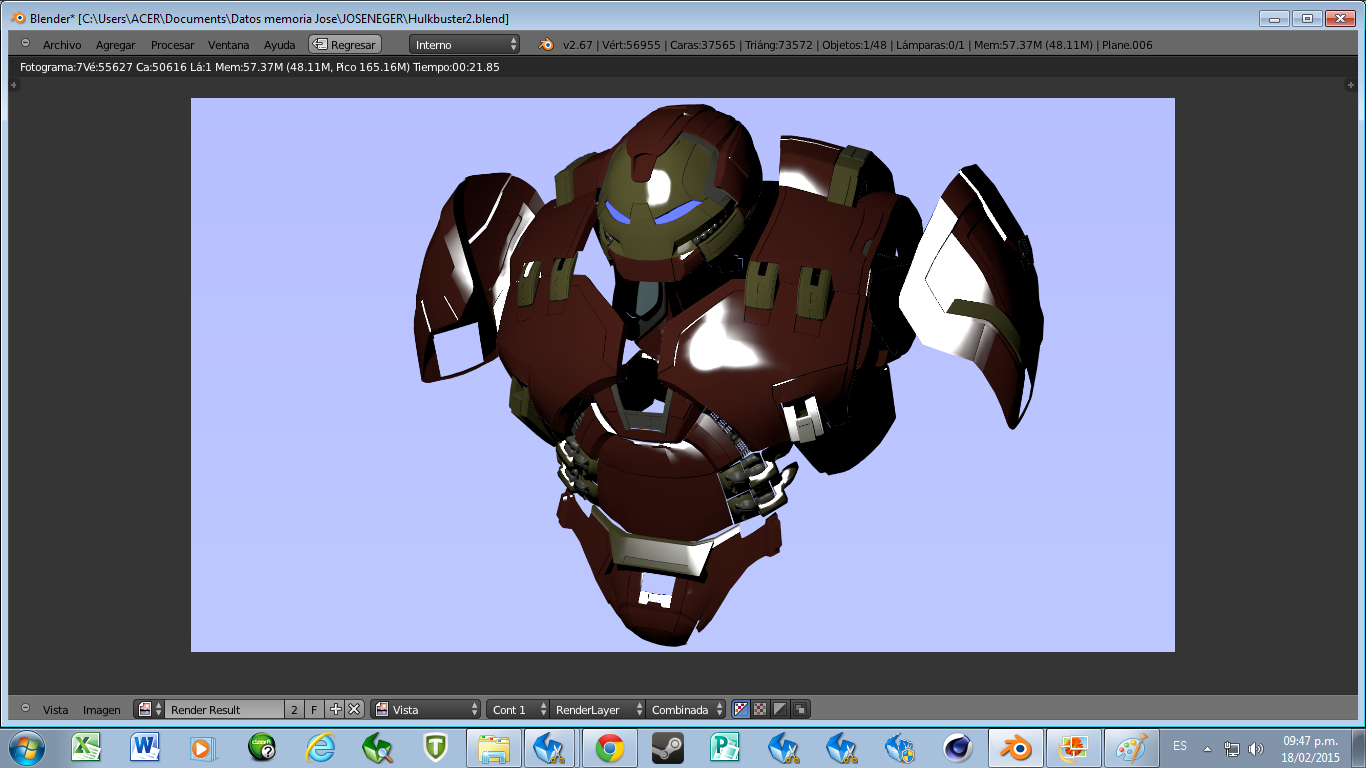Click the rendered Hulkbuster image
Screen dimensions: 1366x770
(x=683, y=375)
